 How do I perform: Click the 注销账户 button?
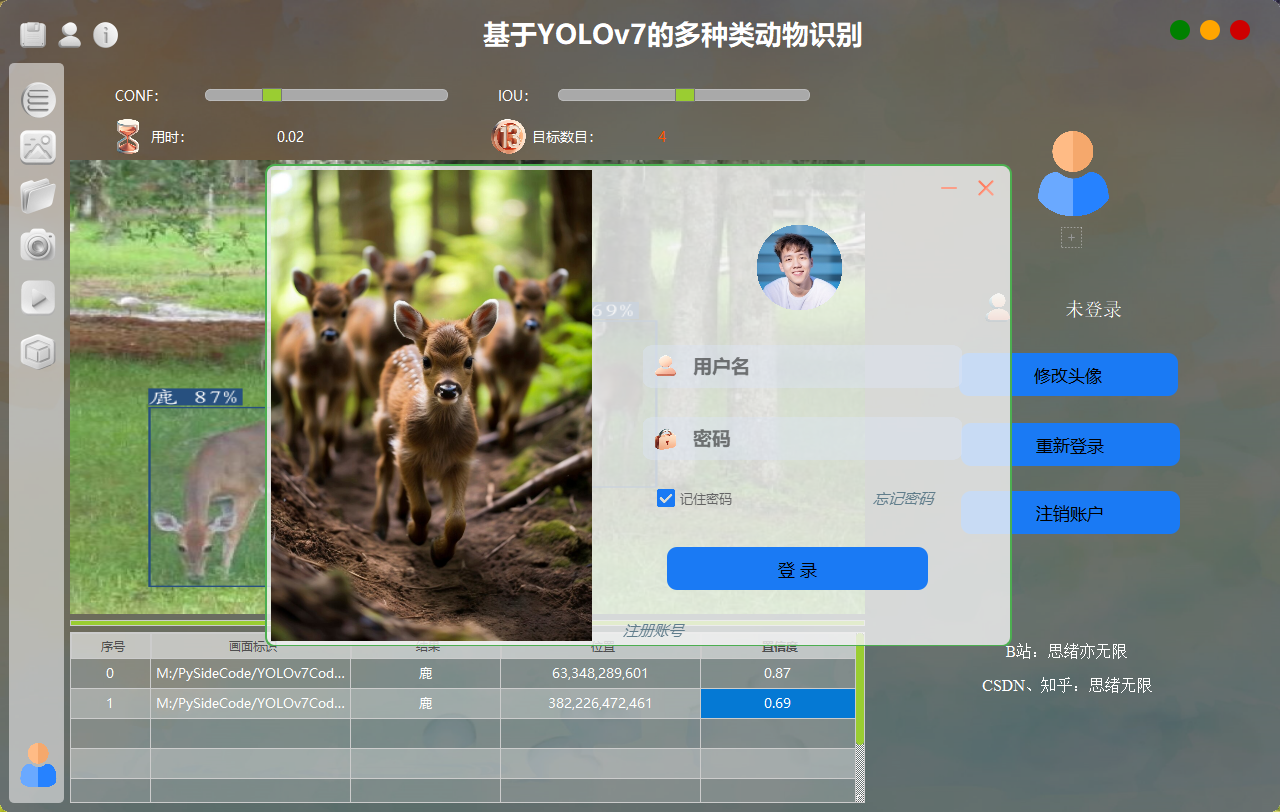pyautogui.click(x=1069, y=513)
